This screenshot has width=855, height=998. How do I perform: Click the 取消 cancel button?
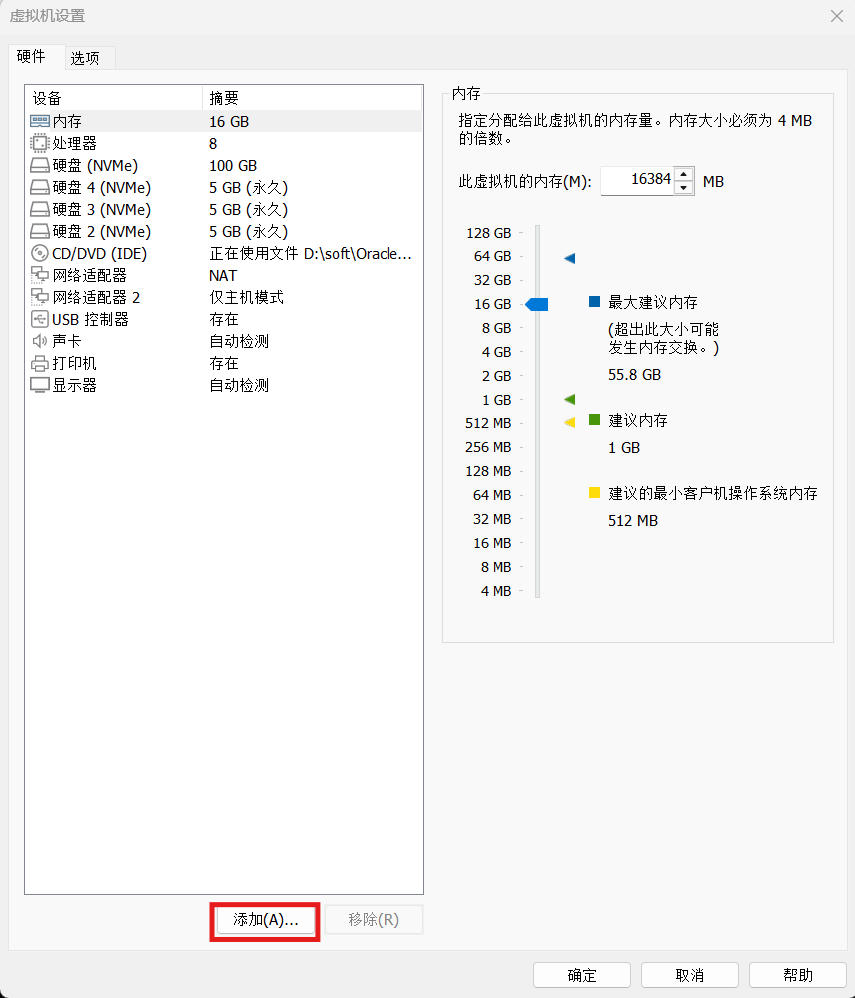click(x=689, y=975)
